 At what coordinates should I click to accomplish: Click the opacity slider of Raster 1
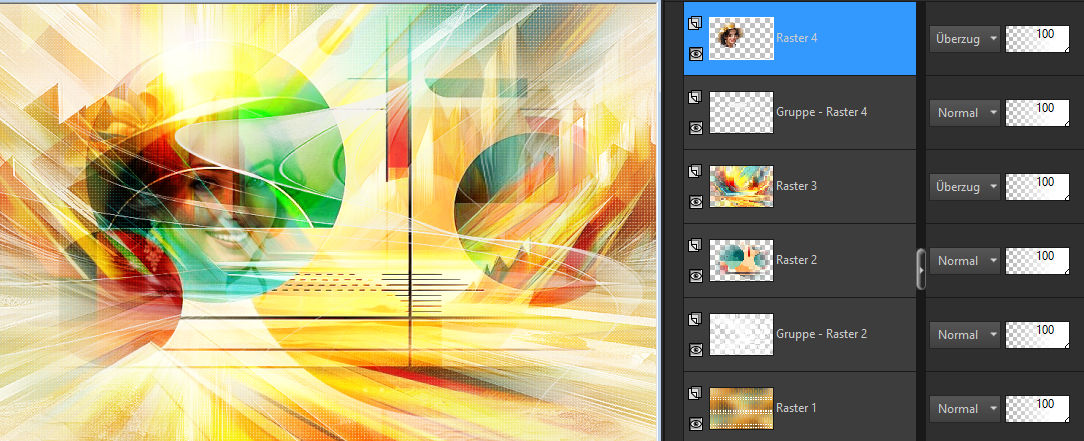coord(1037,409)
